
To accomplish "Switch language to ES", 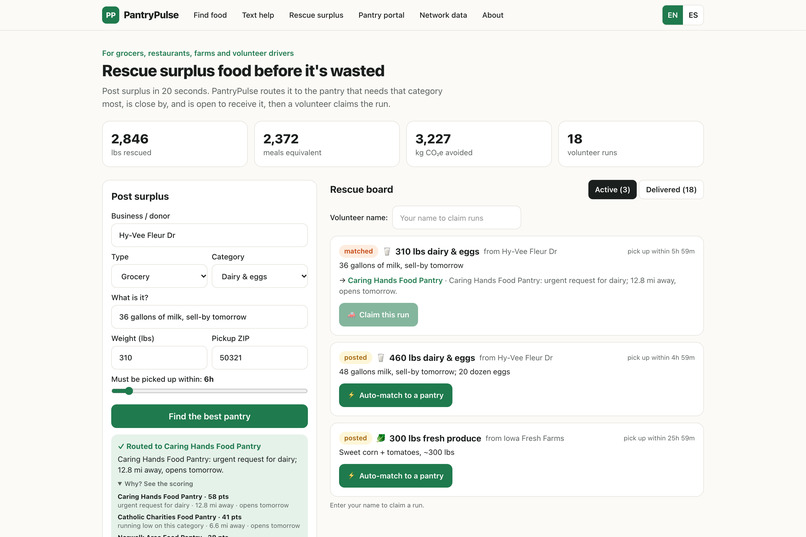I will coord(693,15).
